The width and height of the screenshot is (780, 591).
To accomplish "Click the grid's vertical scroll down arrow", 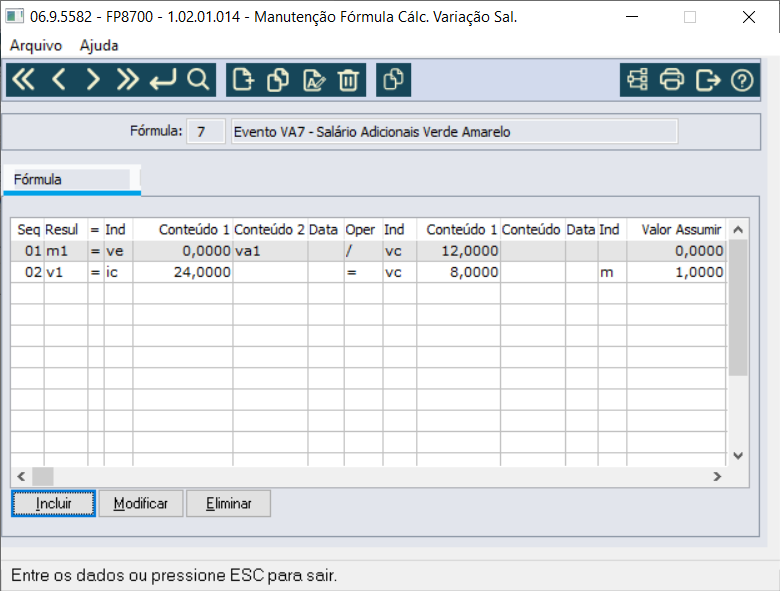I will coord(738,455).
